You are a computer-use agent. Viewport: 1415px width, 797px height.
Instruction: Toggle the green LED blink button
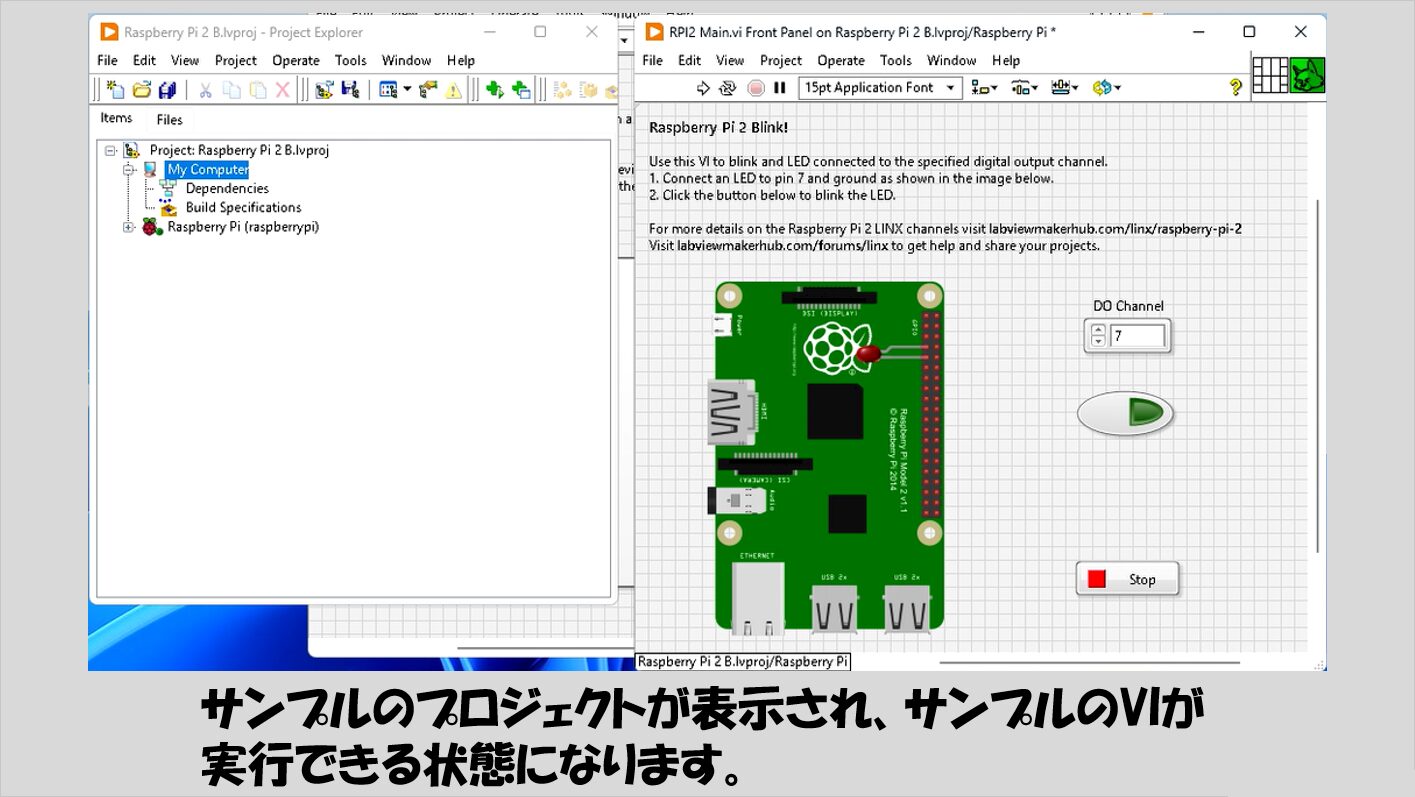tap(1125, 413)
